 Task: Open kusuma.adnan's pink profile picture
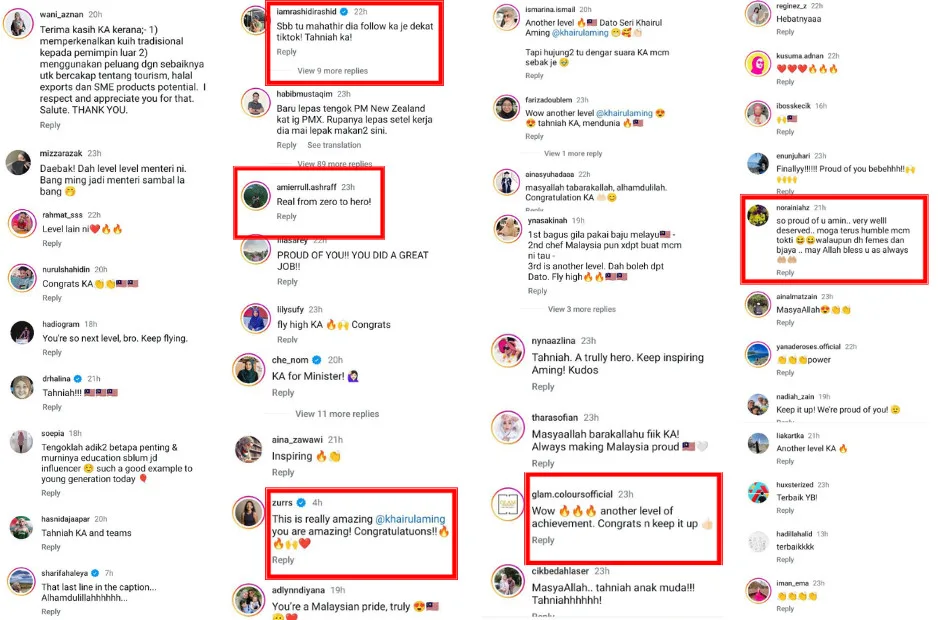pos(758,64)
